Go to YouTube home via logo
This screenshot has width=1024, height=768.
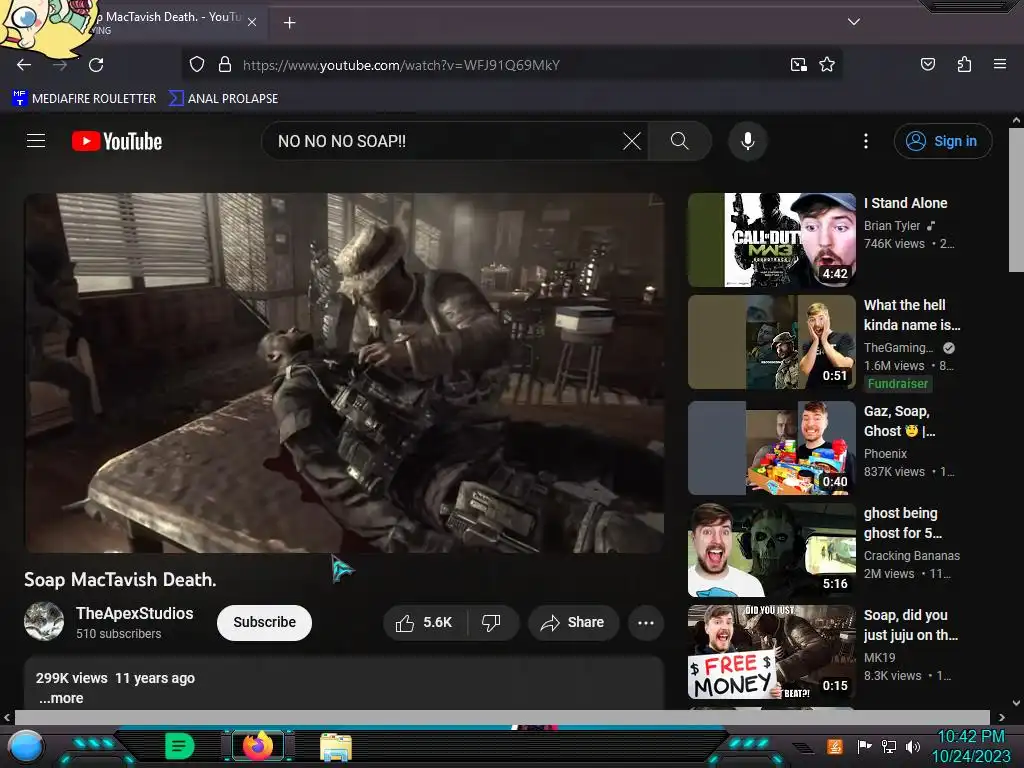[117, 141]
